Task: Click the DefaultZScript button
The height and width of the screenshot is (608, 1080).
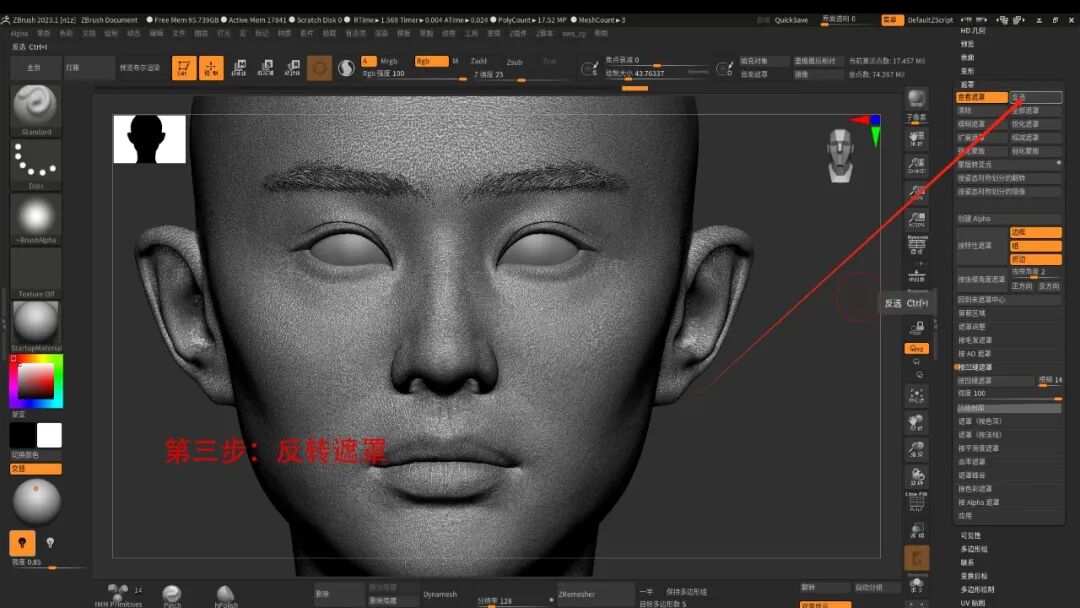Action: click(x=930, y=20)
